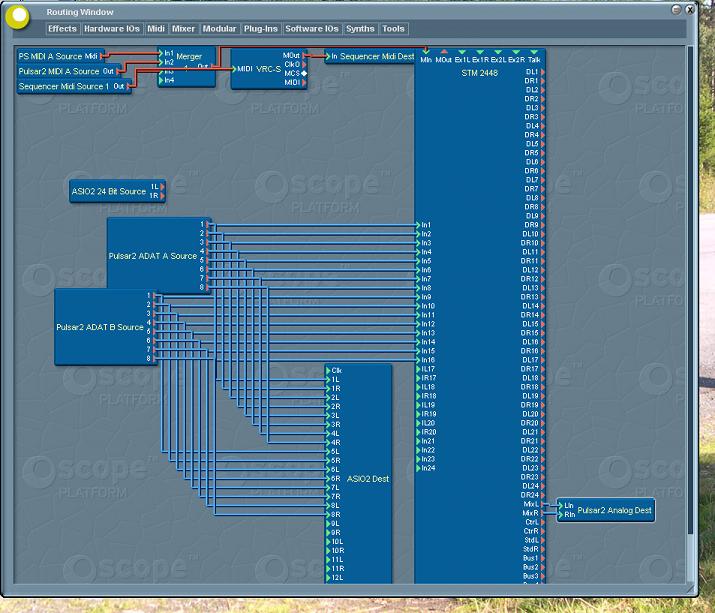
Task: Select the Pulsar2 Analog Dest label
Action: click(x=614, y=510)
